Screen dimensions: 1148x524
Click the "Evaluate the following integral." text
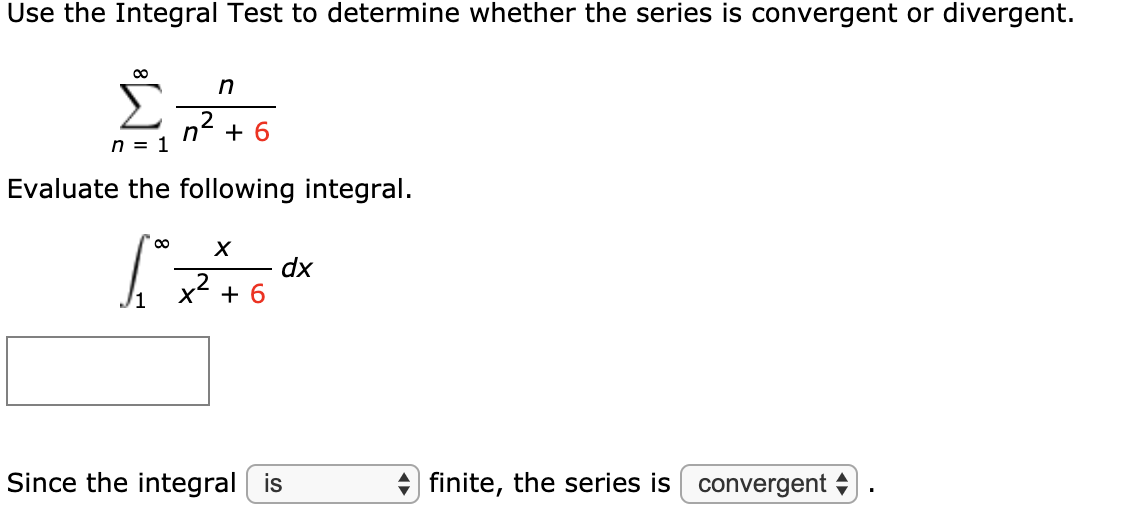[209, 190]
